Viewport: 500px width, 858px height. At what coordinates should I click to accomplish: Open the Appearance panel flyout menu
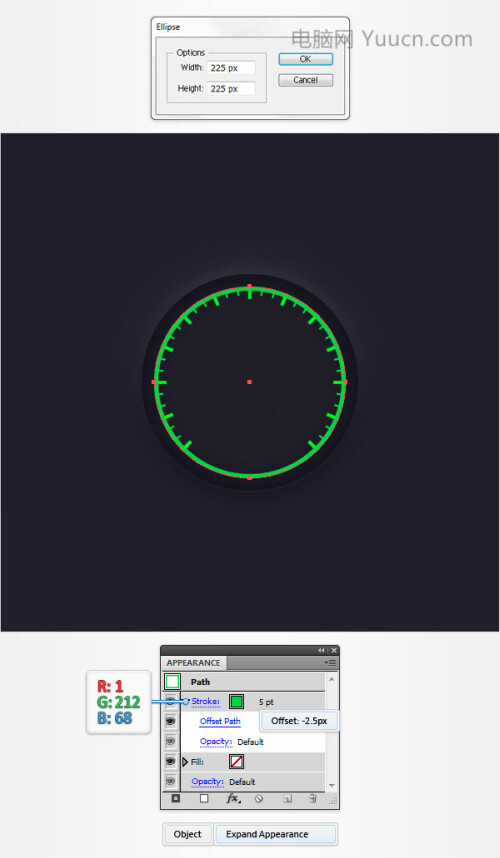click(x=330, y=663)
